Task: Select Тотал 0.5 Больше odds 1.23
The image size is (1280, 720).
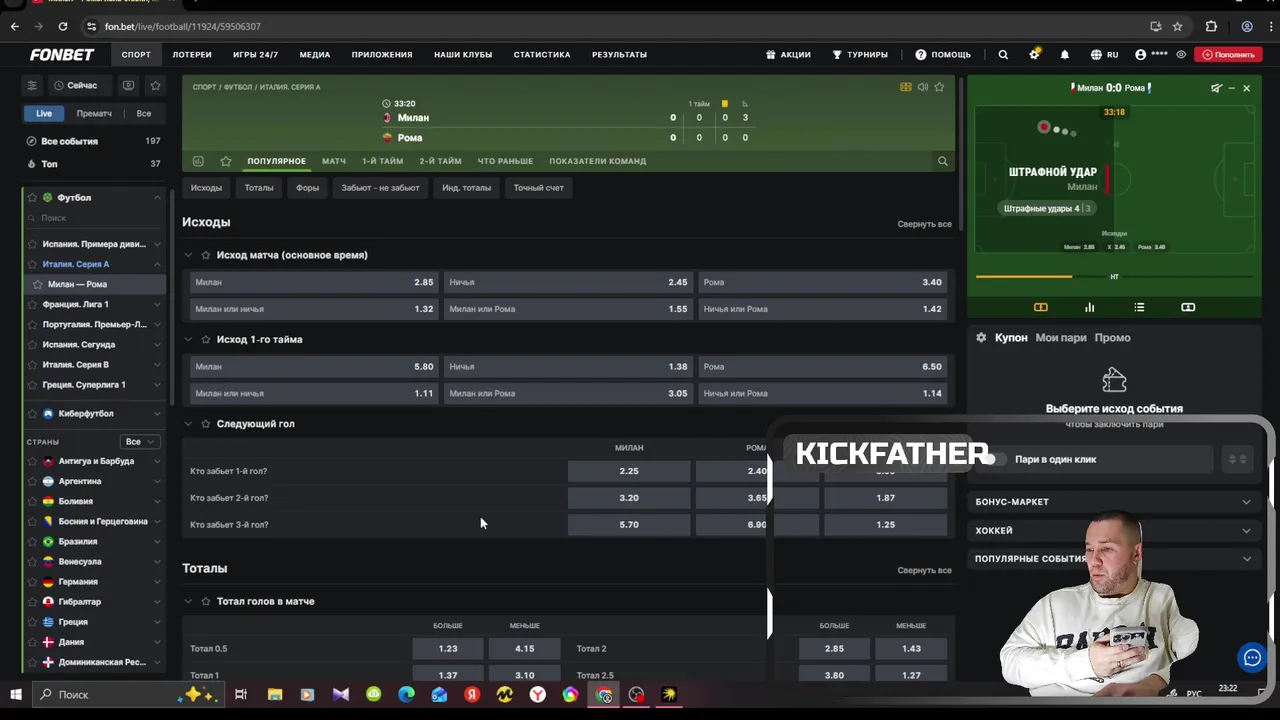Action: click(x=448, y=648)
